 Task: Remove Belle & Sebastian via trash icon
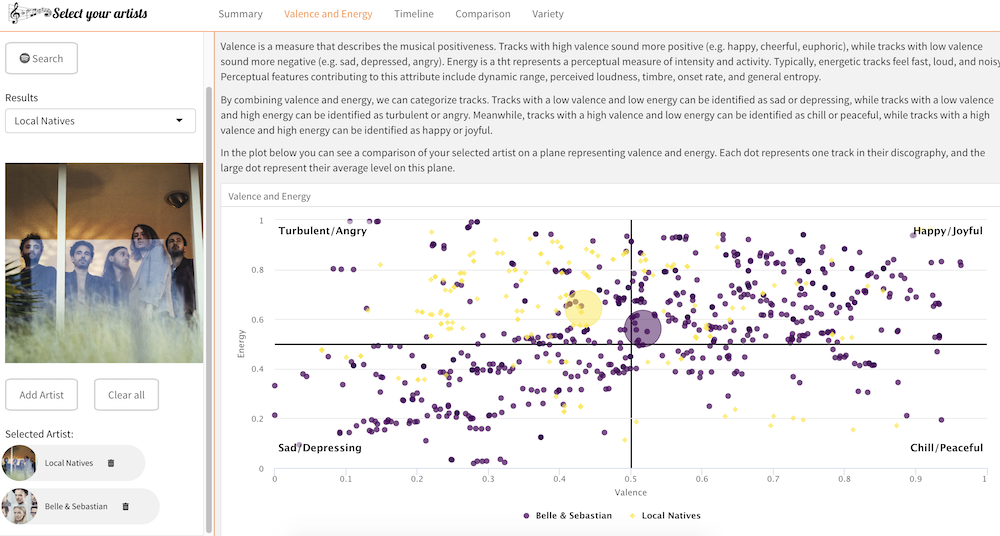125,506
